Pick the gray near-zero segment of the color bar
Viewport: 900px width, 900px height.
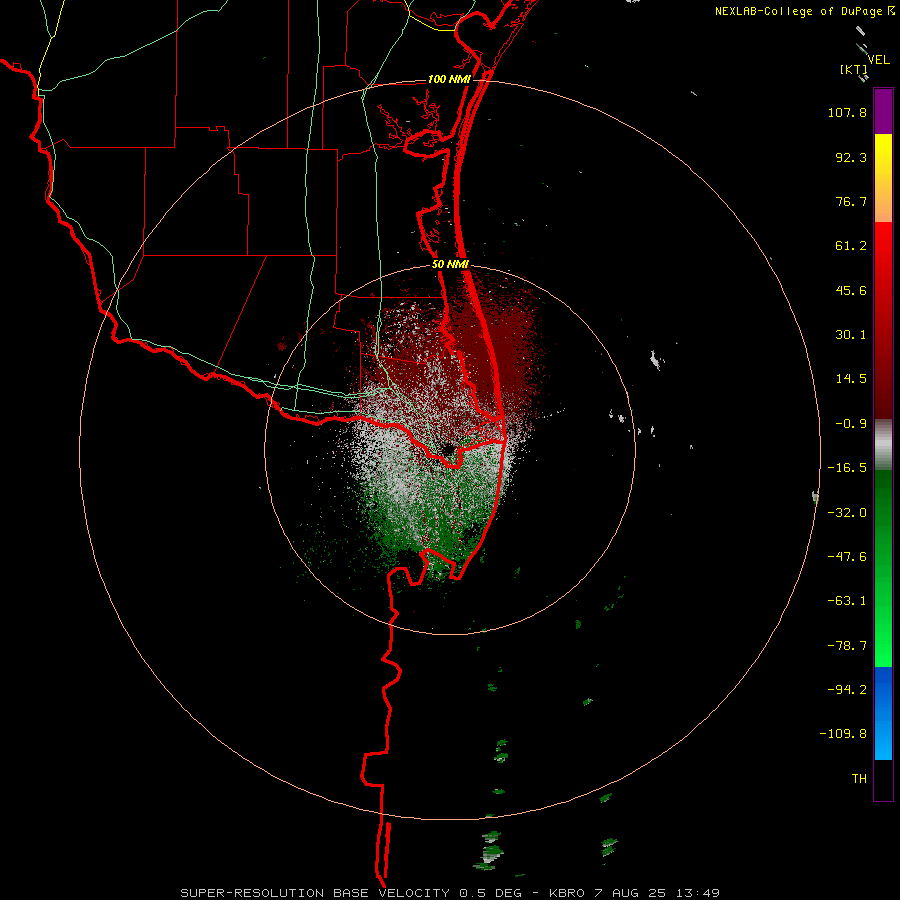(883, 444)
